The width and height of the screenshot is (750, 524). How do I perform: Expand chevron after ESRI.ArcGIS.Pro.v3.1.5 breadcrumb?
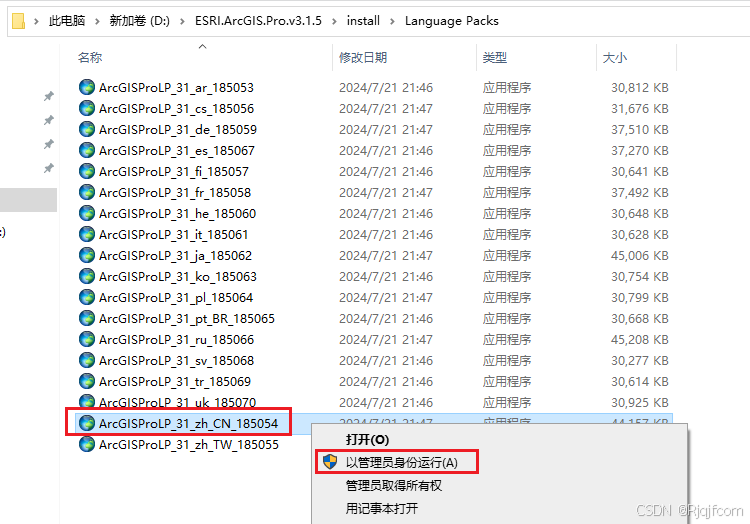pyautogui.click(x=334, y=21)
